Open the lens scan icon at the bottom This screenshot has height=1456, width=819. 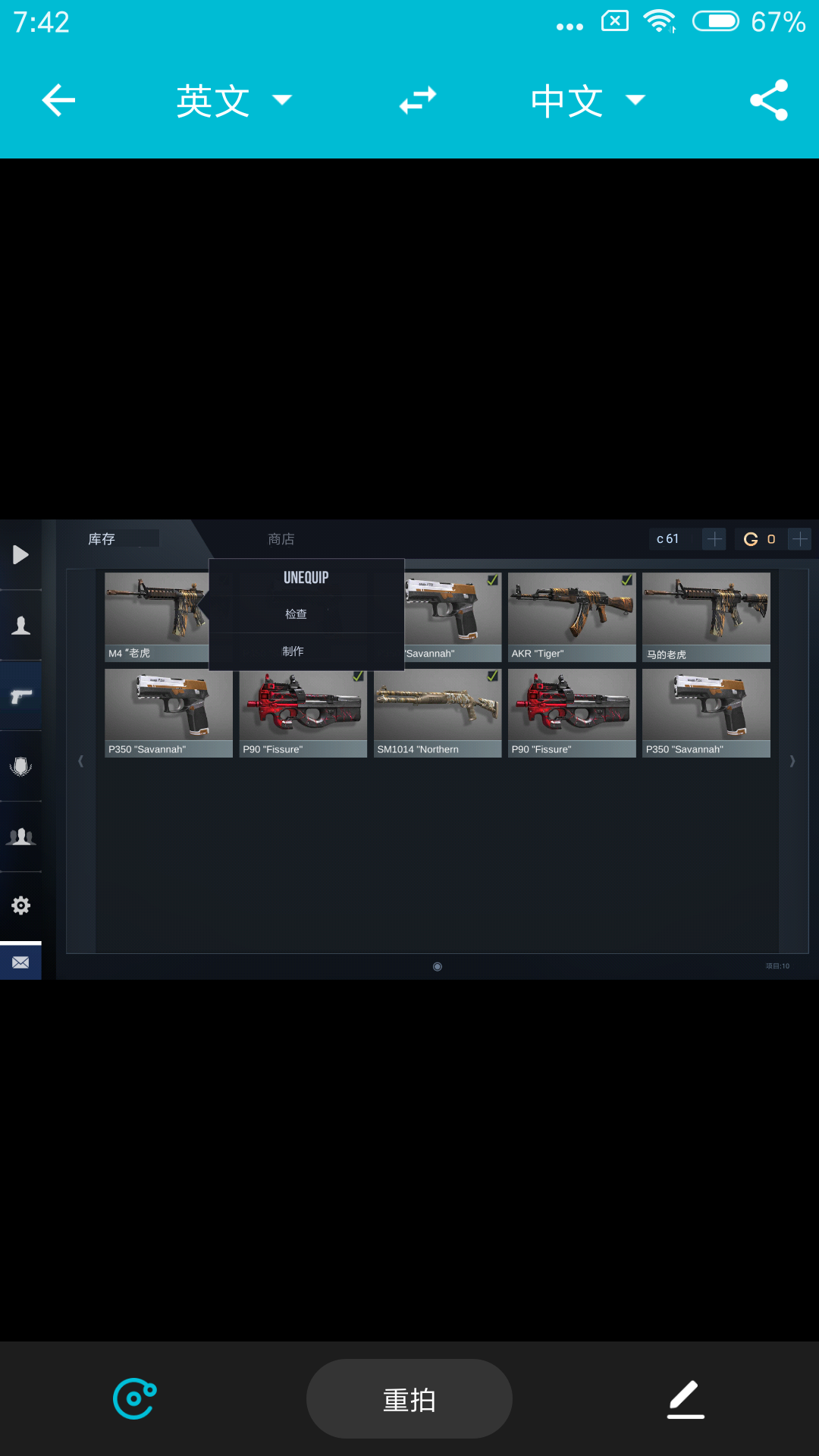[135, 1398]
